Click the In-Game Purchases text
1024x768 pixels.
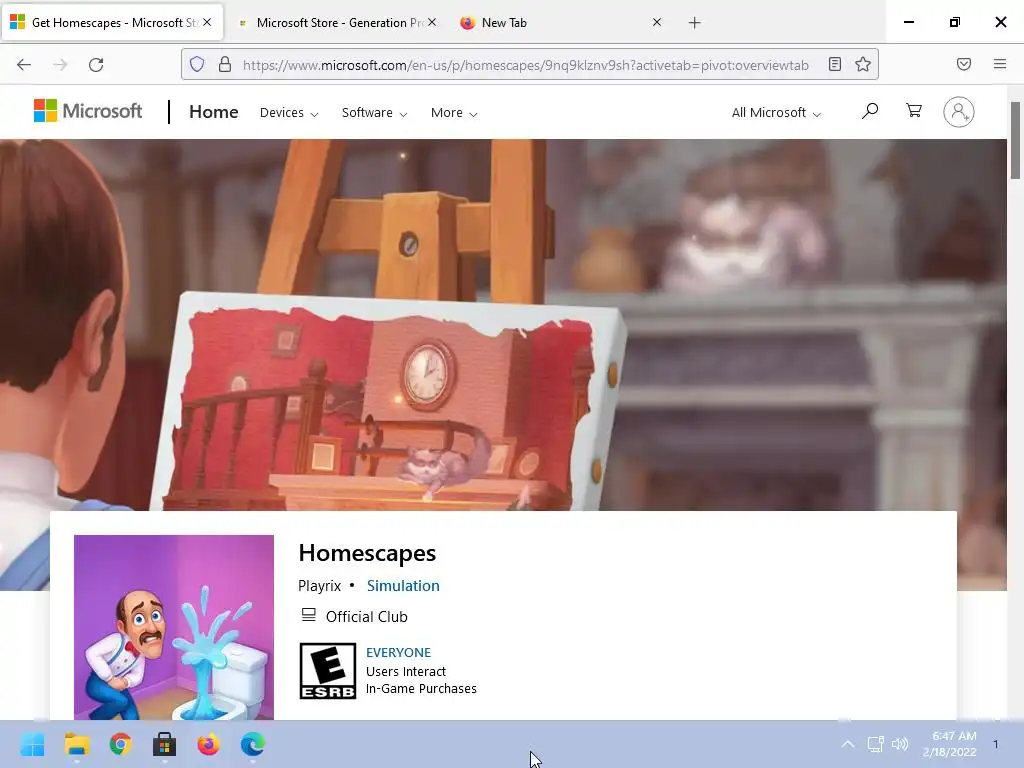(x=421, y=688)
